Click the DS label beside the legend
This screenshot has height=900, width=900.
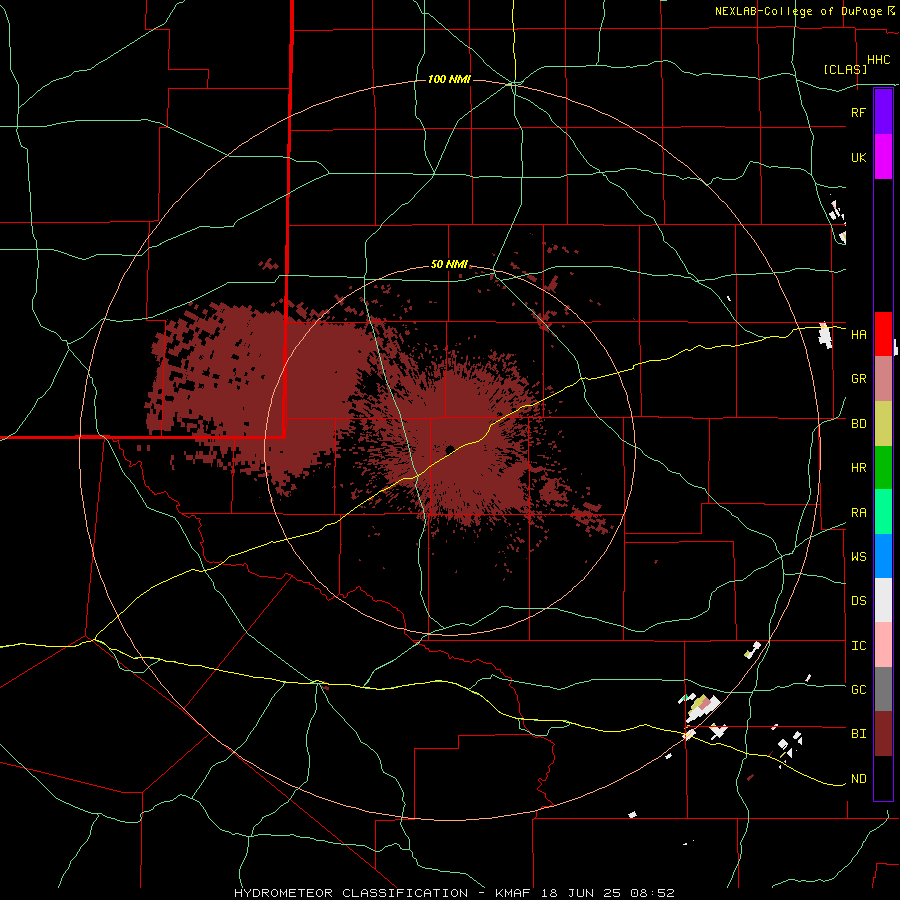pyautogui.click(x=858, y=601)
